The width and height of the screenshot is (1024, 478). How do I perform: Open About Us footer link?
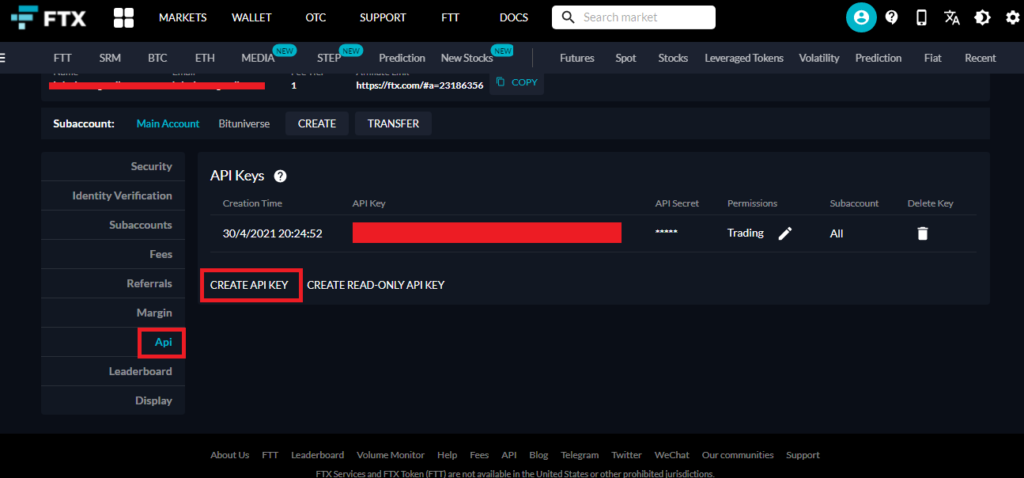point(230,455)
